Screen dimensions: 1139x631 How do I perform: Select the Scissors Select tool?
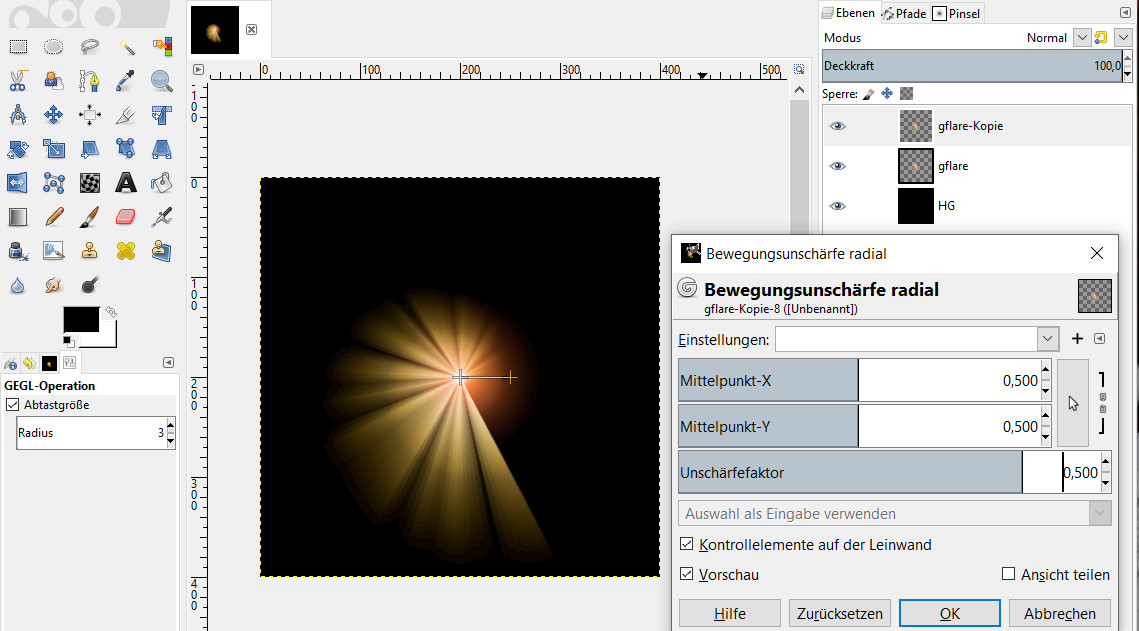click(18, 81)
